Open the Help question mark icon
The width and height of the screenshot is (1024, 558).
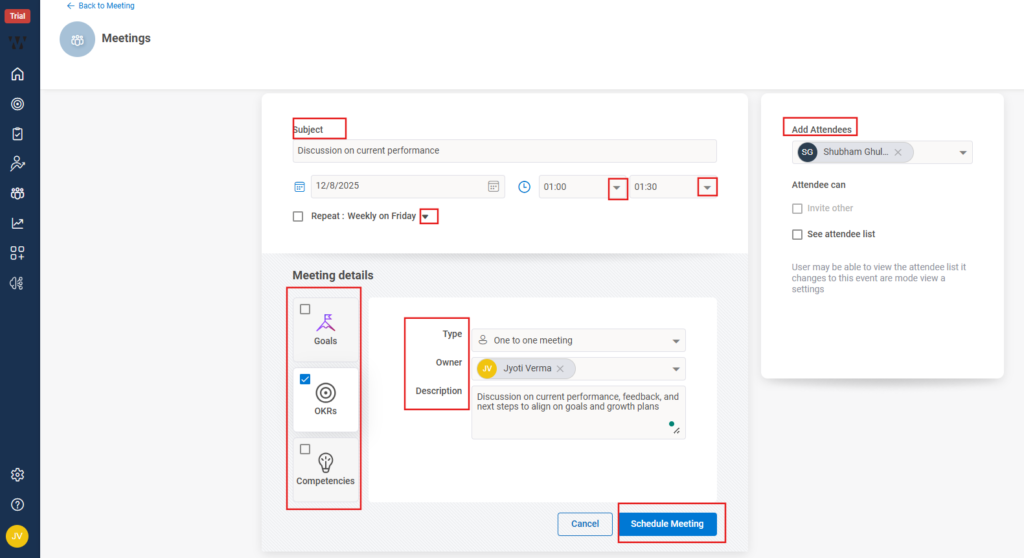(x=17, y=505)
